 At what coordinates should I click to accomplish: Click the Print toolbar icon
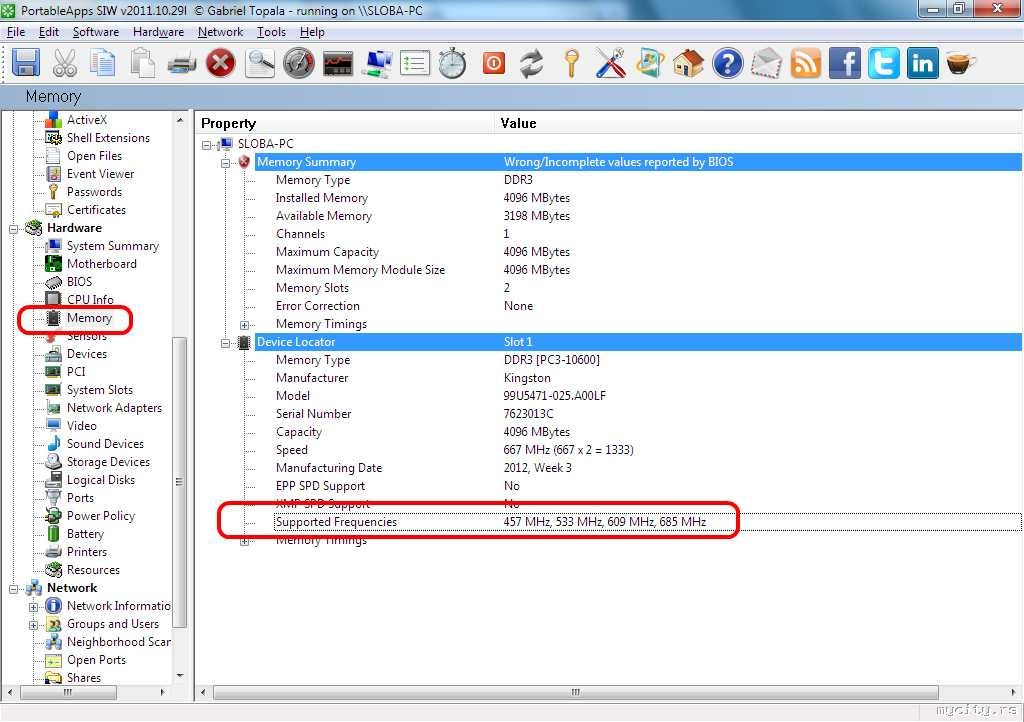(x=181, y=64)
